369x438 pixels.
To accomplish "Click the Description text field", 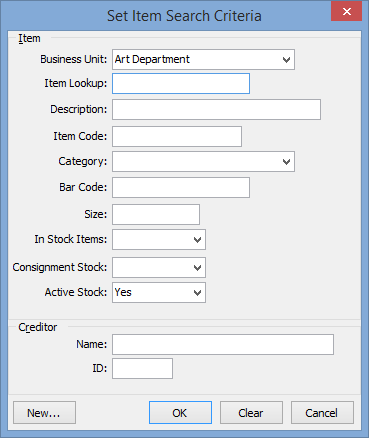I will 216,109.
